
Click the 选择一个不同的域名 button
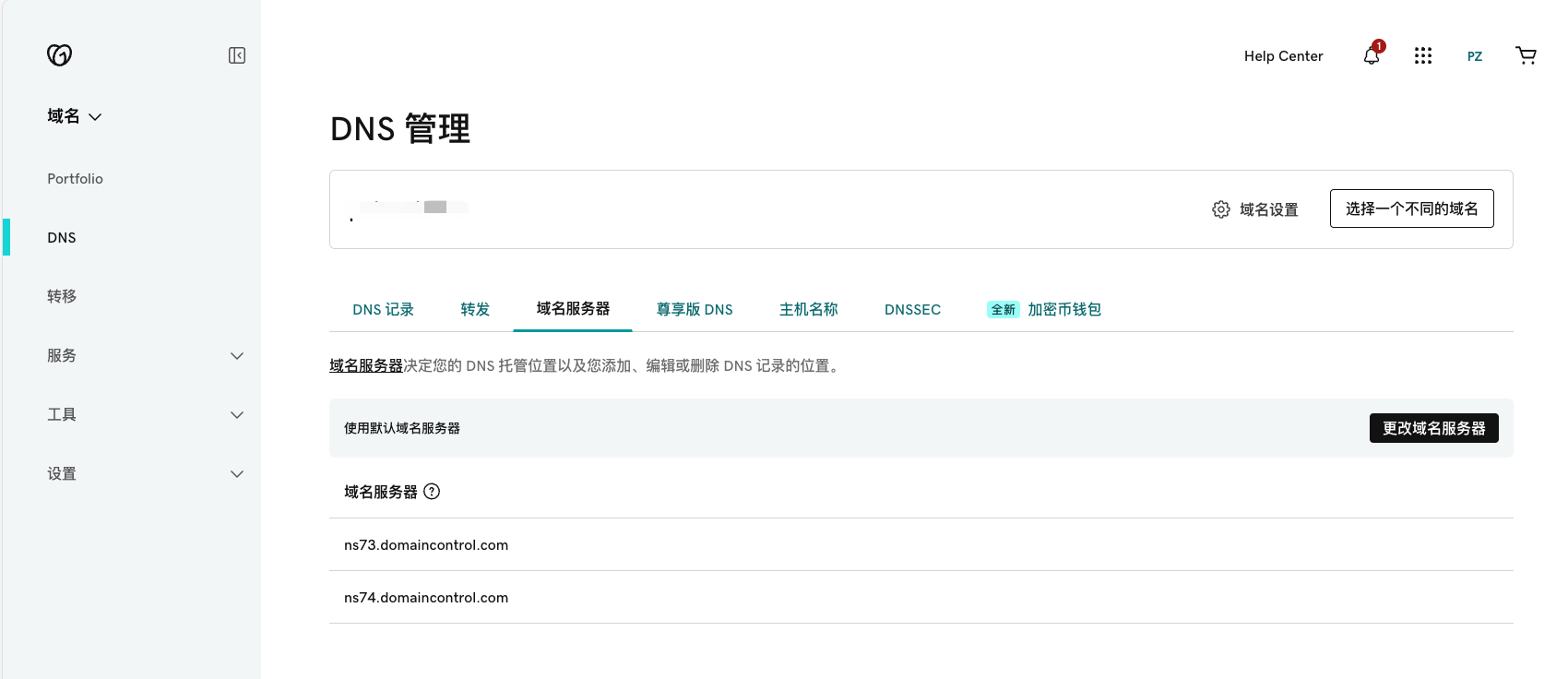coord(1411,208)
